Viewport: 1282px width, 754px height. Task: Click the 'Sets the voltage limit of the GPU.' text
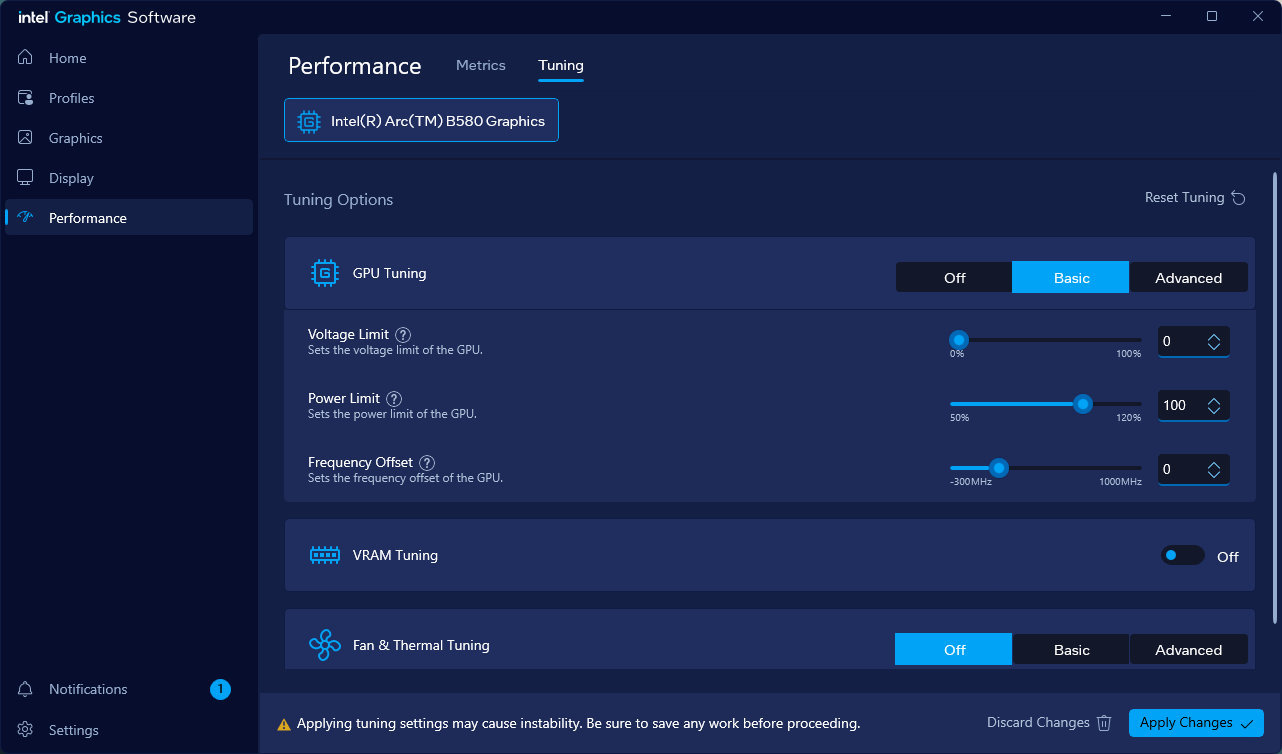(395, 351)
